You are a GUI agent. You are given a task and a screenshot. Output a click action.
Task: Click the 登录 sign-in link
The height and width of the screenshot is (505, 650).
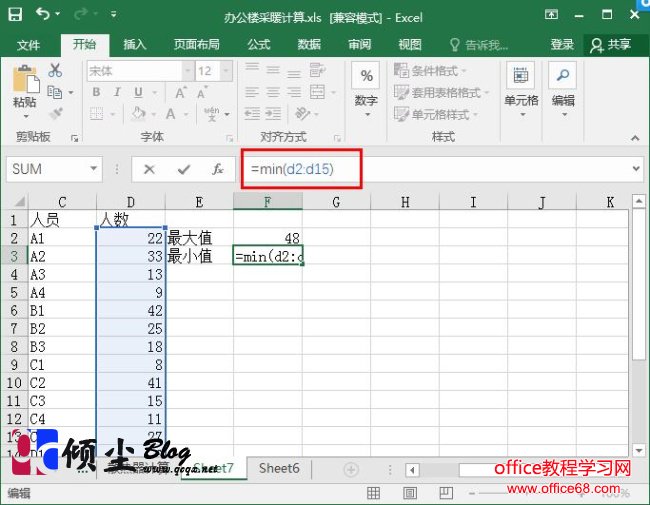562,44
